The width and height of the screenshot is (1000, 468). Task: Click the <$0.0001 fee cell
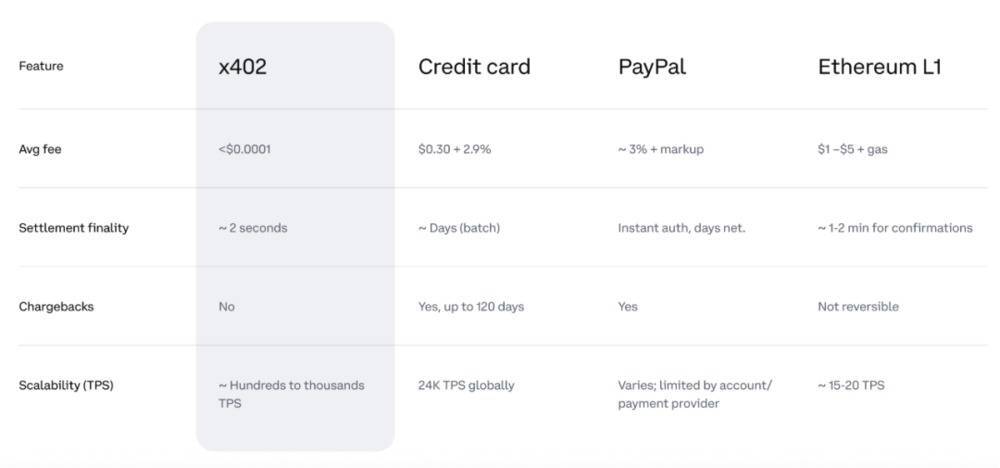[245, 149]
